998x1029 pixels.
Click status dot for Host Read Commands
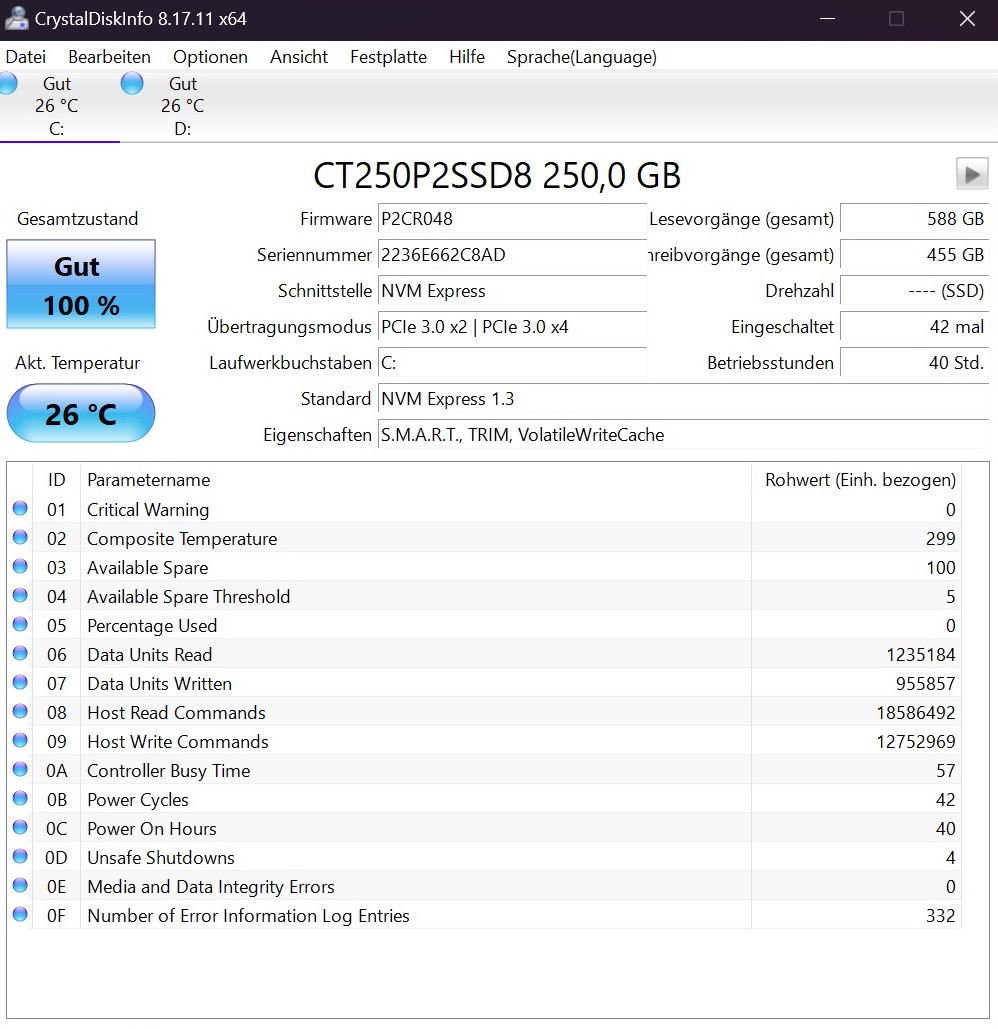pos(20,711)
